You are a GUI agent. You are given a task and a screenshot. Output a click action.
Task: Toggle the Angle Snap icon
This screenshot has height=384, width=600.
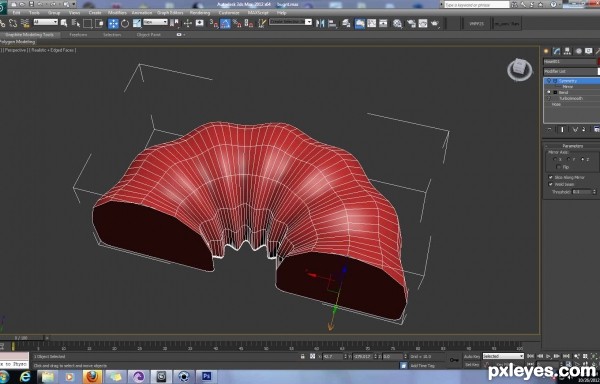225,23
